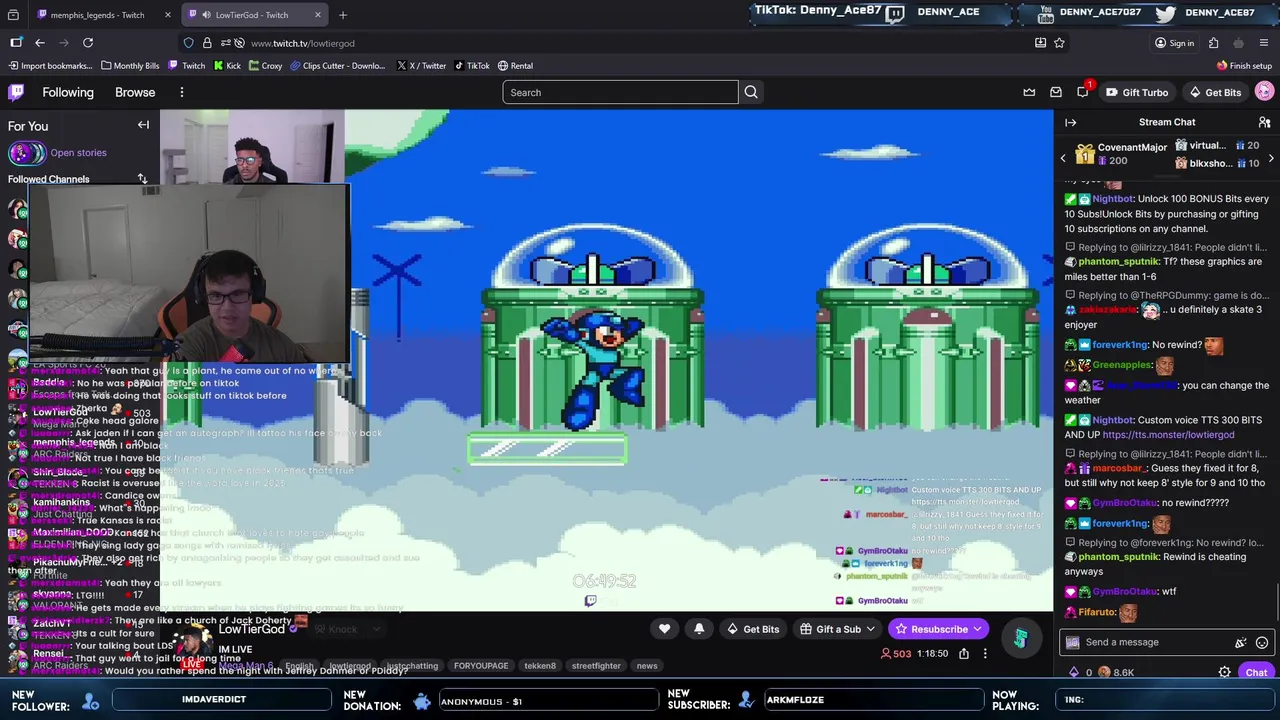Click the Gift Turbo button

(1136, 92)
